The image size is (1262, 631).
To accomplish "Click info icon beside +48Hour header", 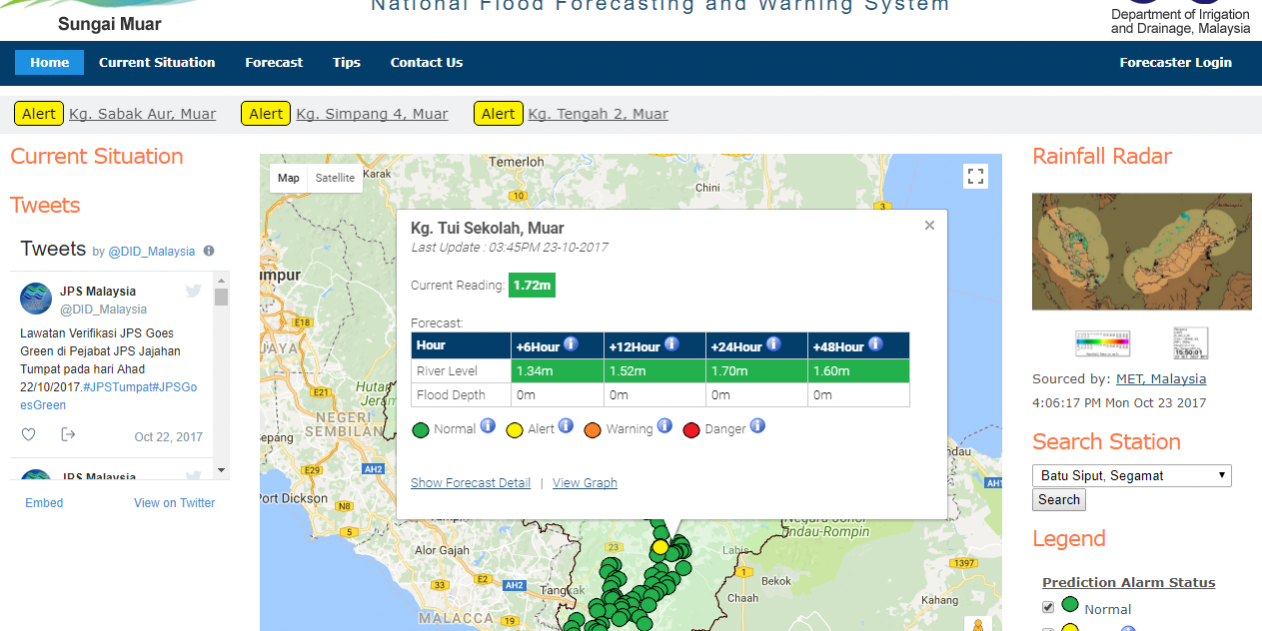I will [875, 345].
